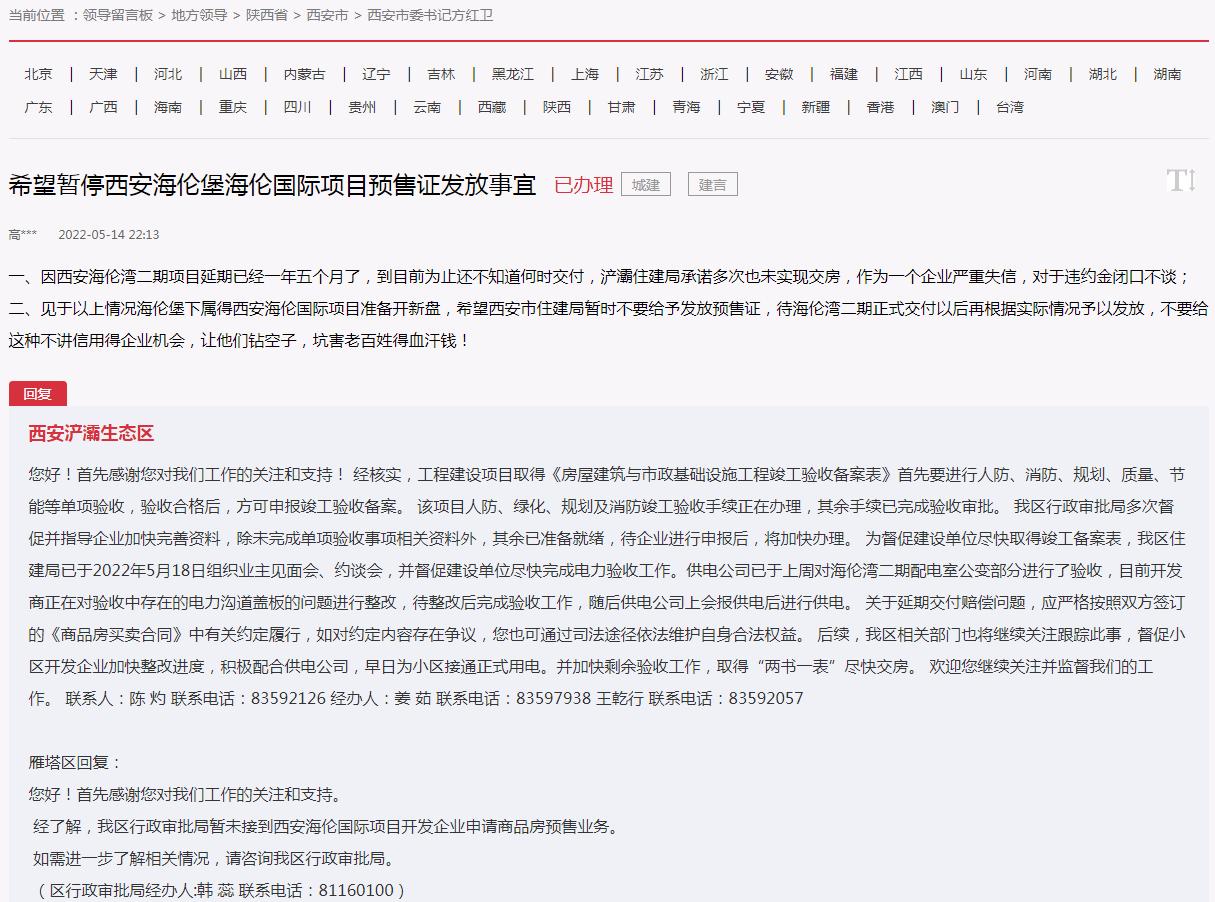Select 陕西省 in the breadcrumb path

pyautogui.click(x=268, y=15)
